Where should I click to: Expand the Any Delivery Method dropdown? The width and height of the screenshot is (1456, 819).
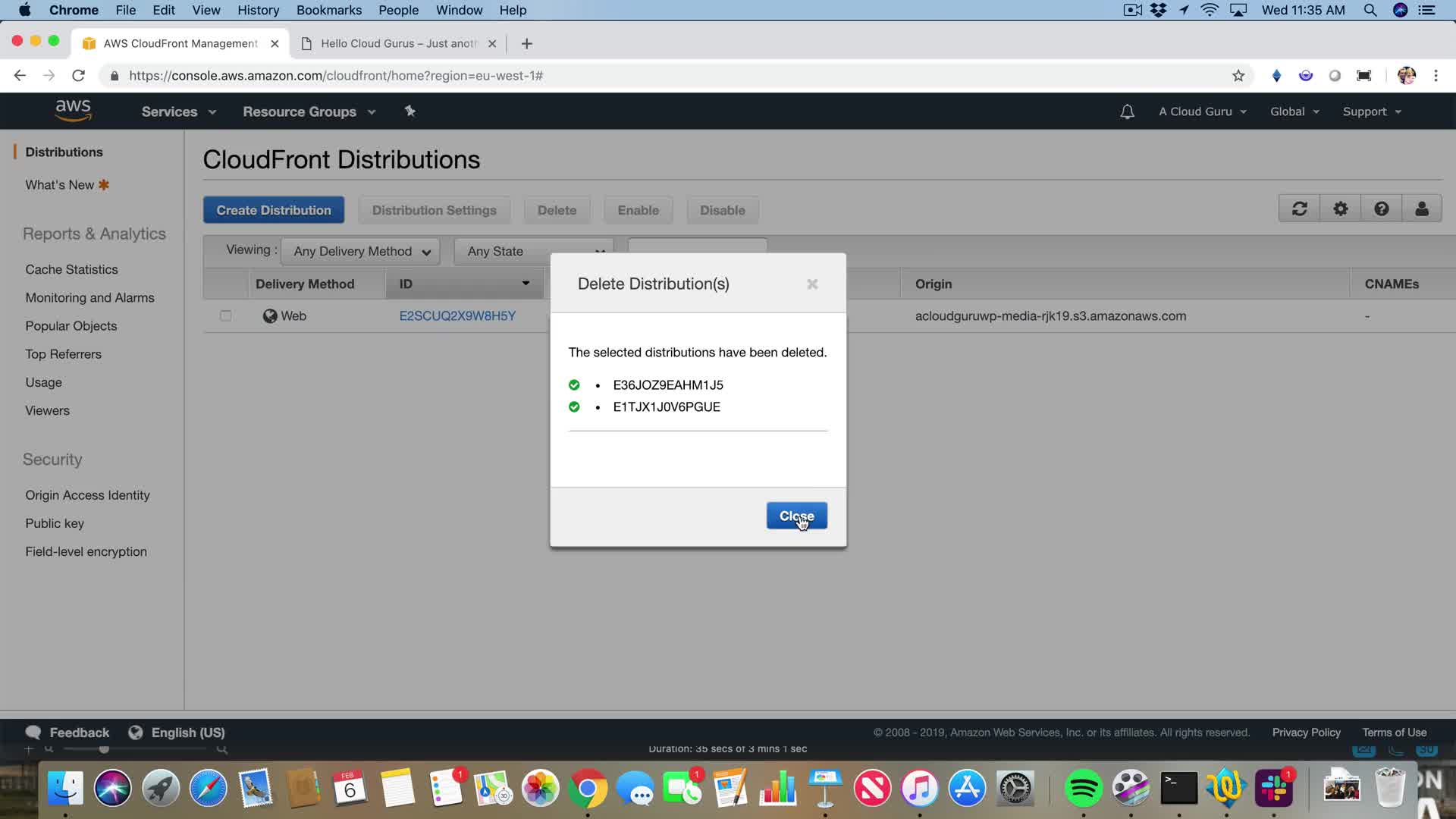click(x=361, y=251)
